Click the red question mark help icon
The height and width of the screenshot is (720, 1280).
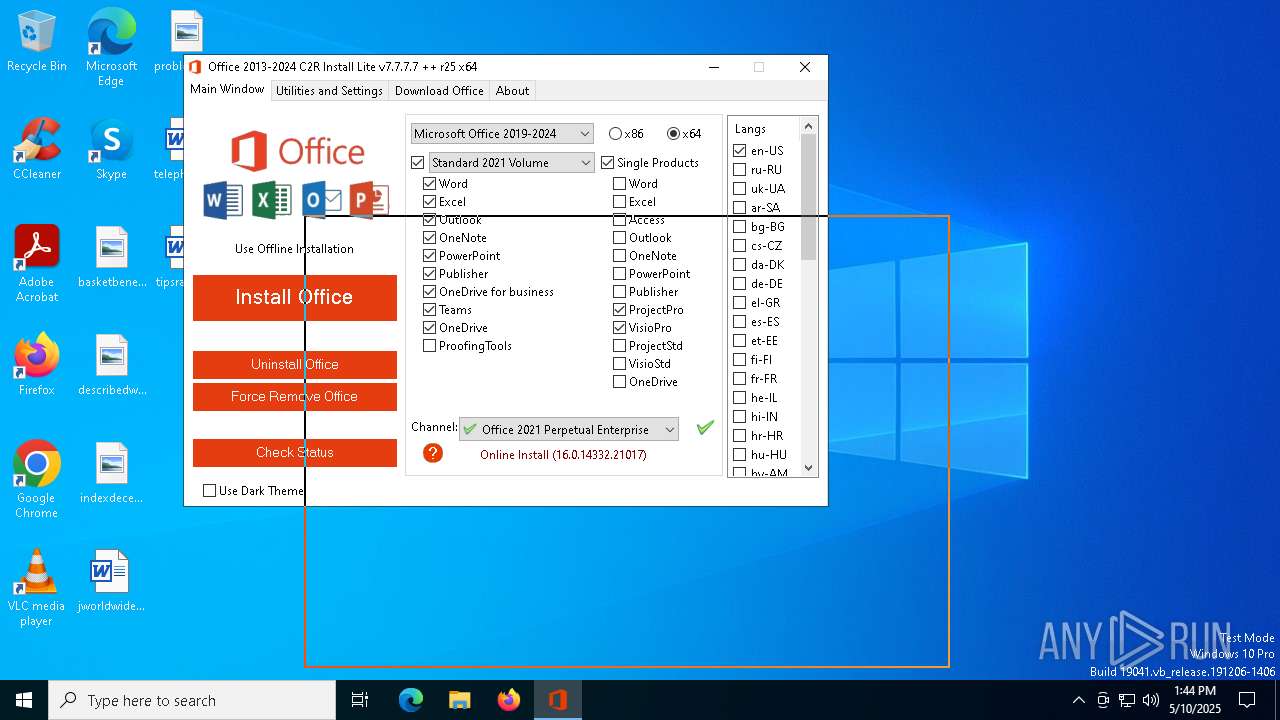[x=433, y=453]
